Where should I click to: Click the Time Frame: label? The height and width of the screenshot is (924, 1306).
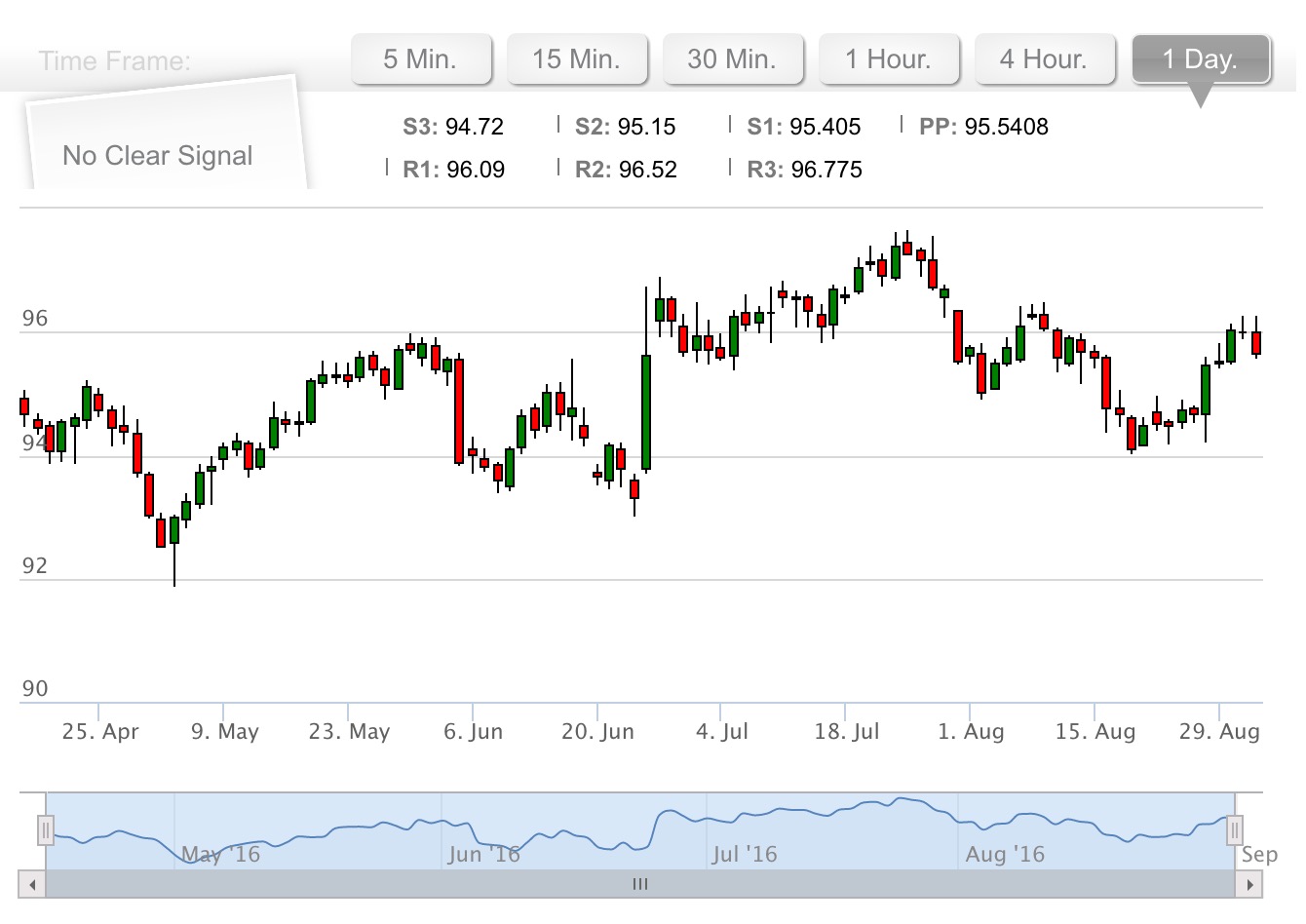[x=115, y=61]
